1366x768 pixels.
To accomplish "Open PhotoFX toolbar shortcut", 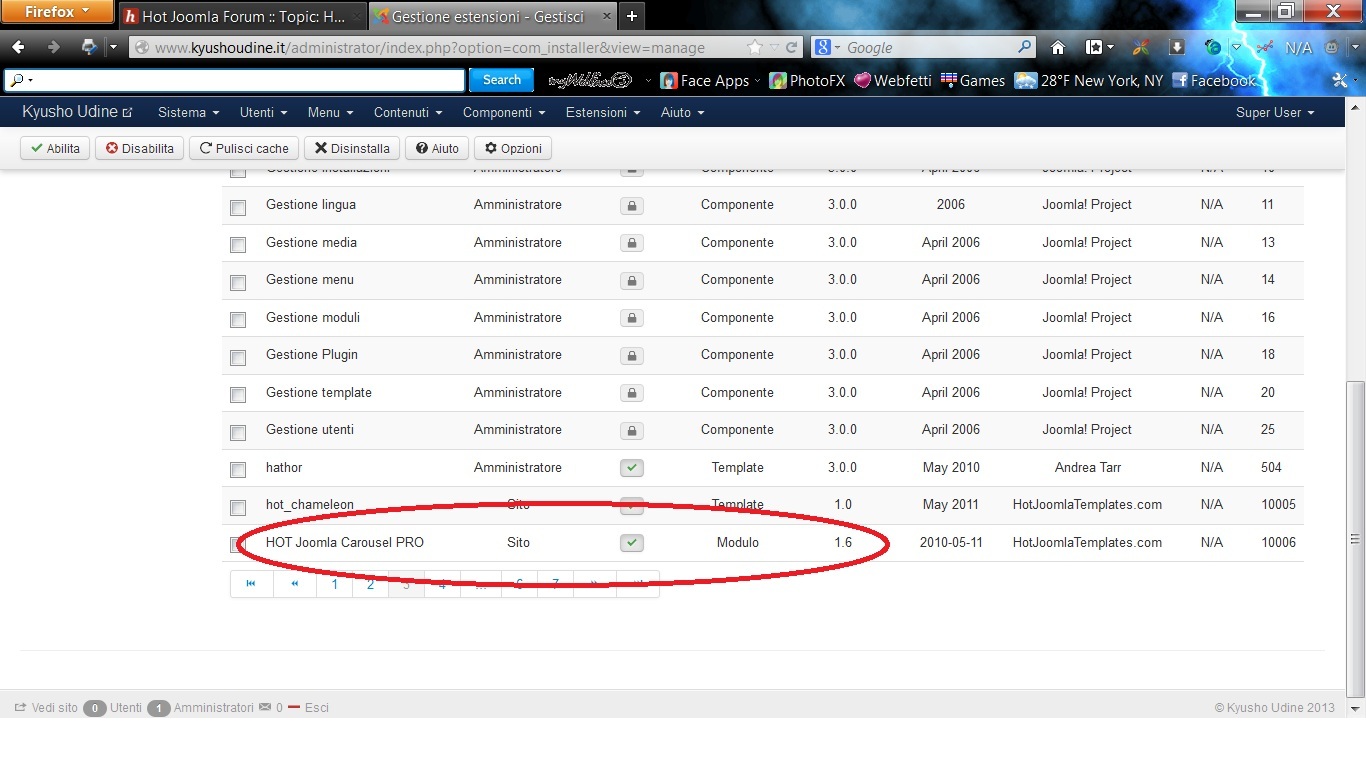I will (x=808, y=81).
